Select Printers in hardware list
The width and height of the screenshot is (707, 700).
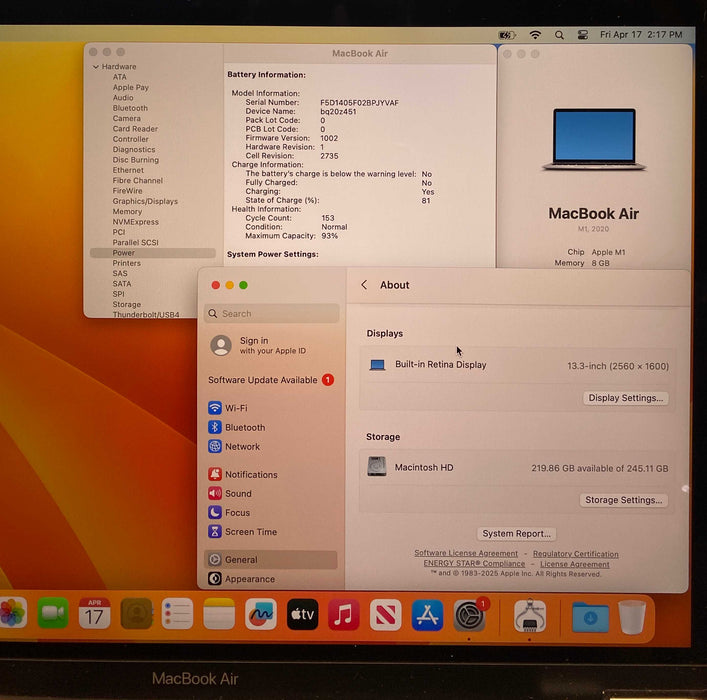point(126,263)
